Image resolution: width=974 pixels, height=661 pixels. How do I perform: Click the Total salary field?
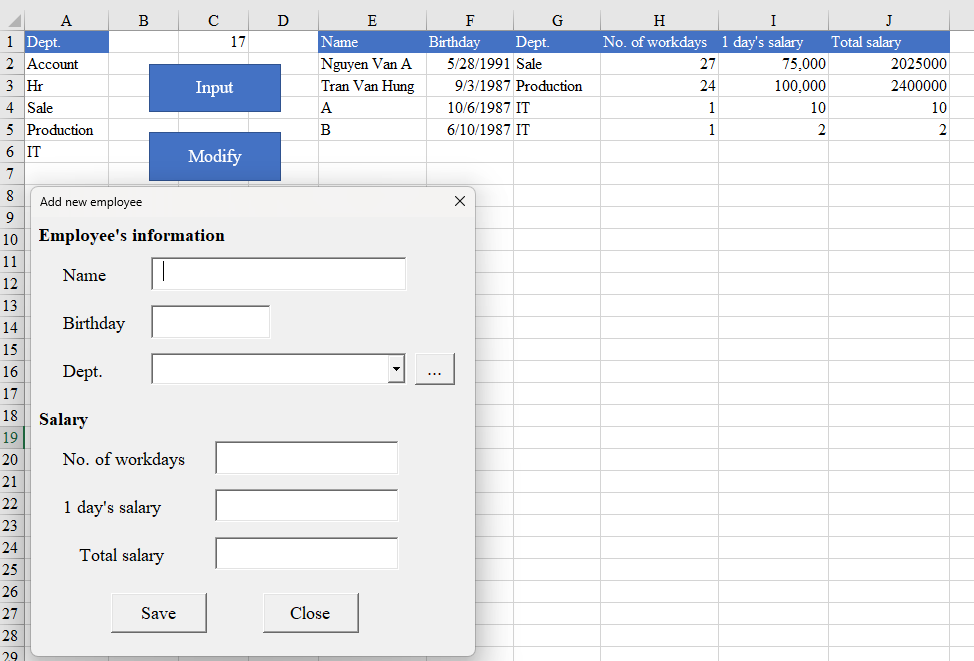point(306,554)
